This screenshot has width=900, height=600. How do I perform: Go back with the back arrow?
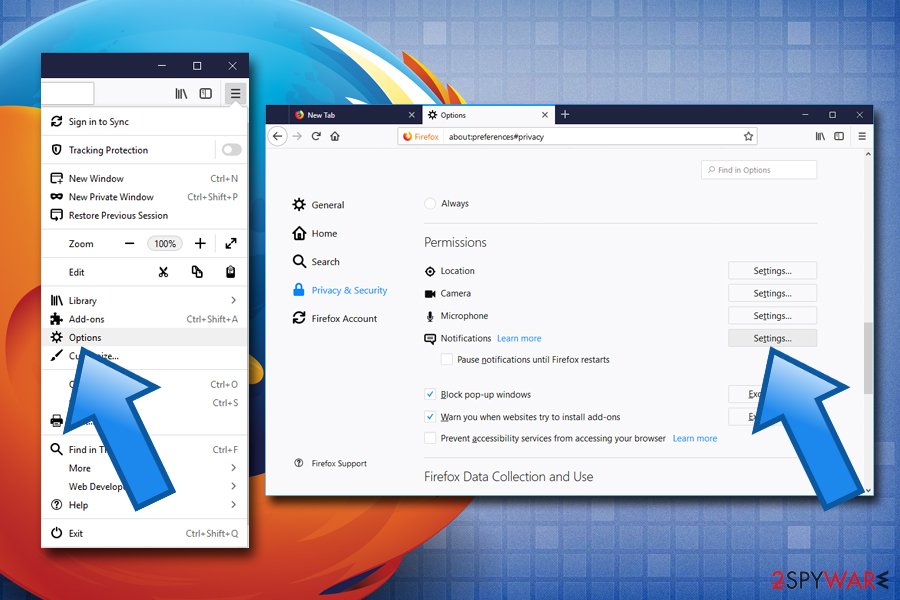point(277,136)
